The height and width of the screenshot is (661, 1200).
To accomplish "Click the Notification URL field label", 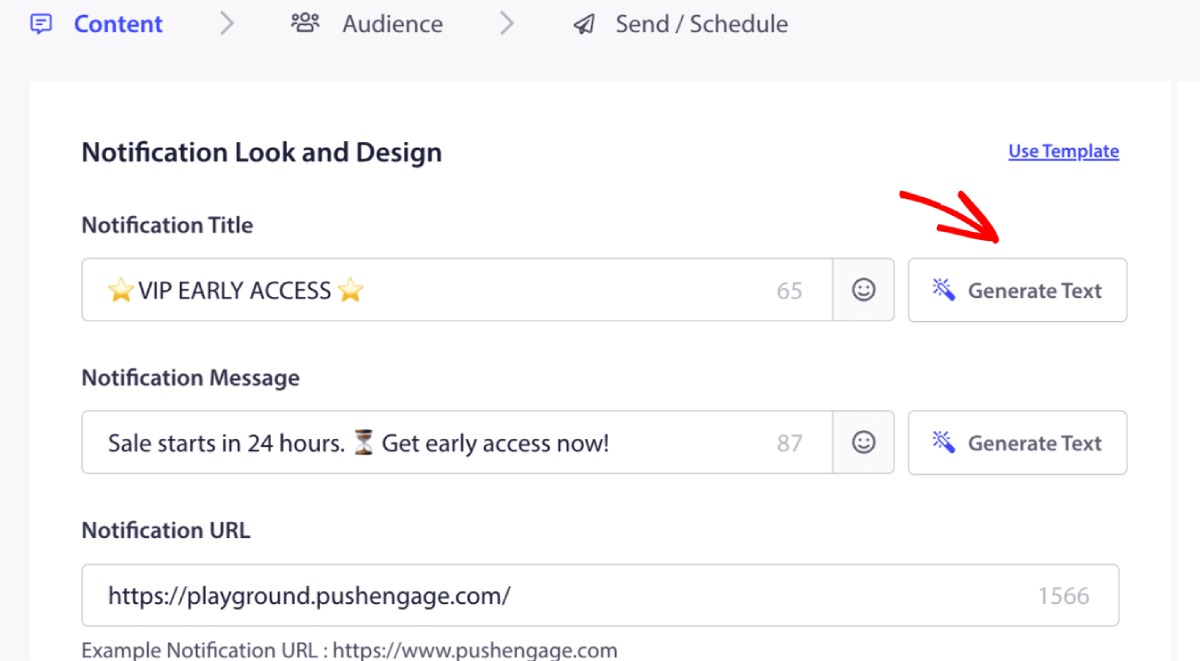I will (165, 530).
